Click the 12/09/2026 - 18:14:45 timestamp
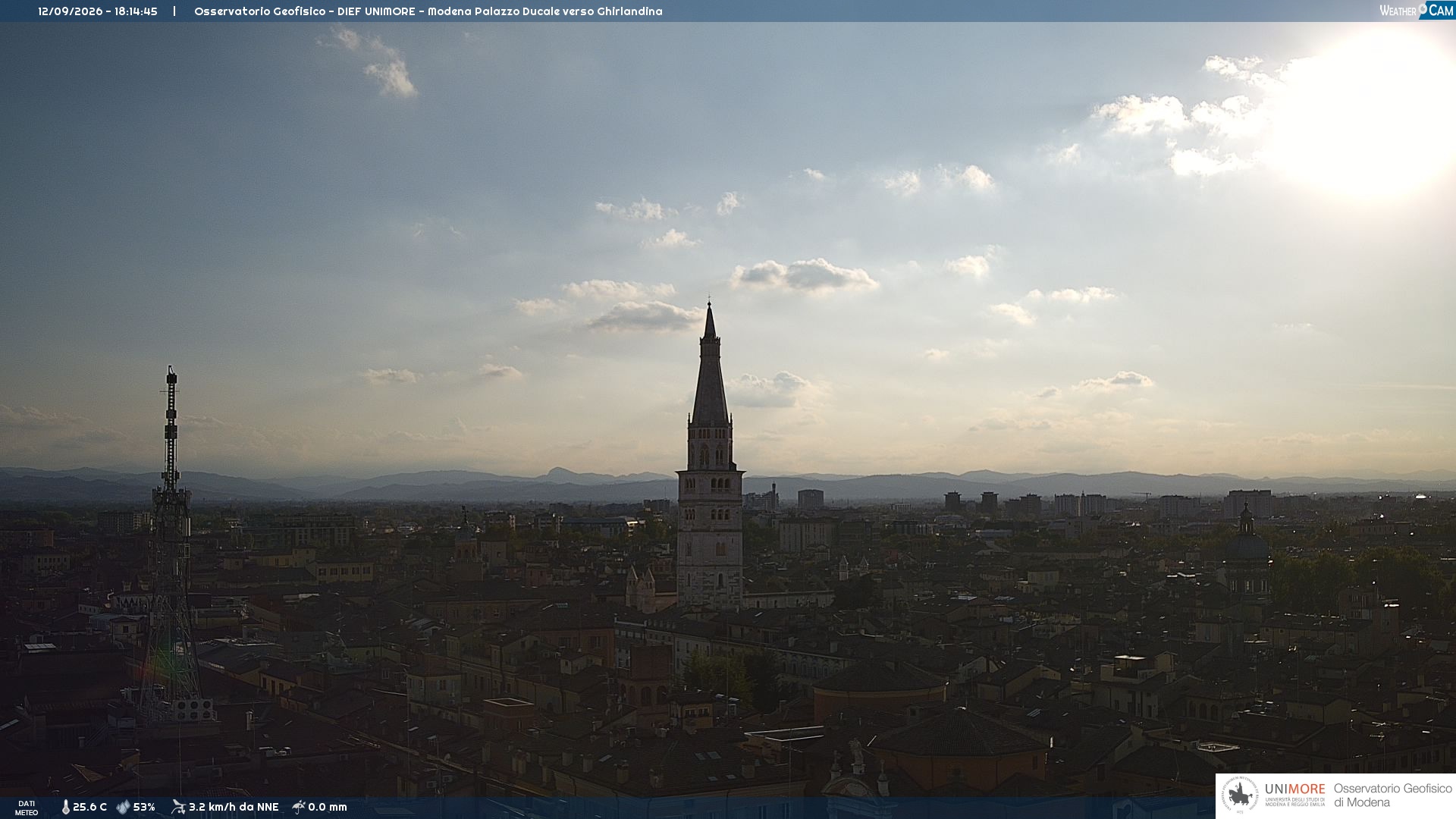This screenshot has width=1456, height=819. coord(98,11)
